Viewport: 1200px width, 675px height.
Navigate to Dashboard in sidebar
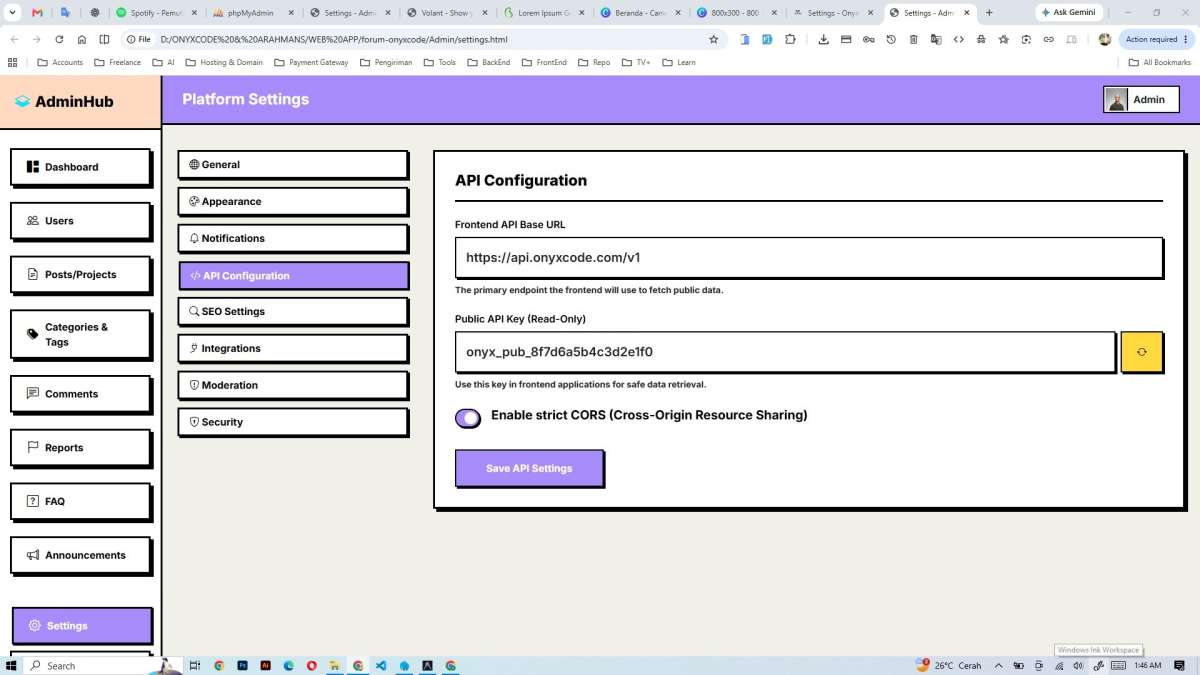click(x=80, y=167)
